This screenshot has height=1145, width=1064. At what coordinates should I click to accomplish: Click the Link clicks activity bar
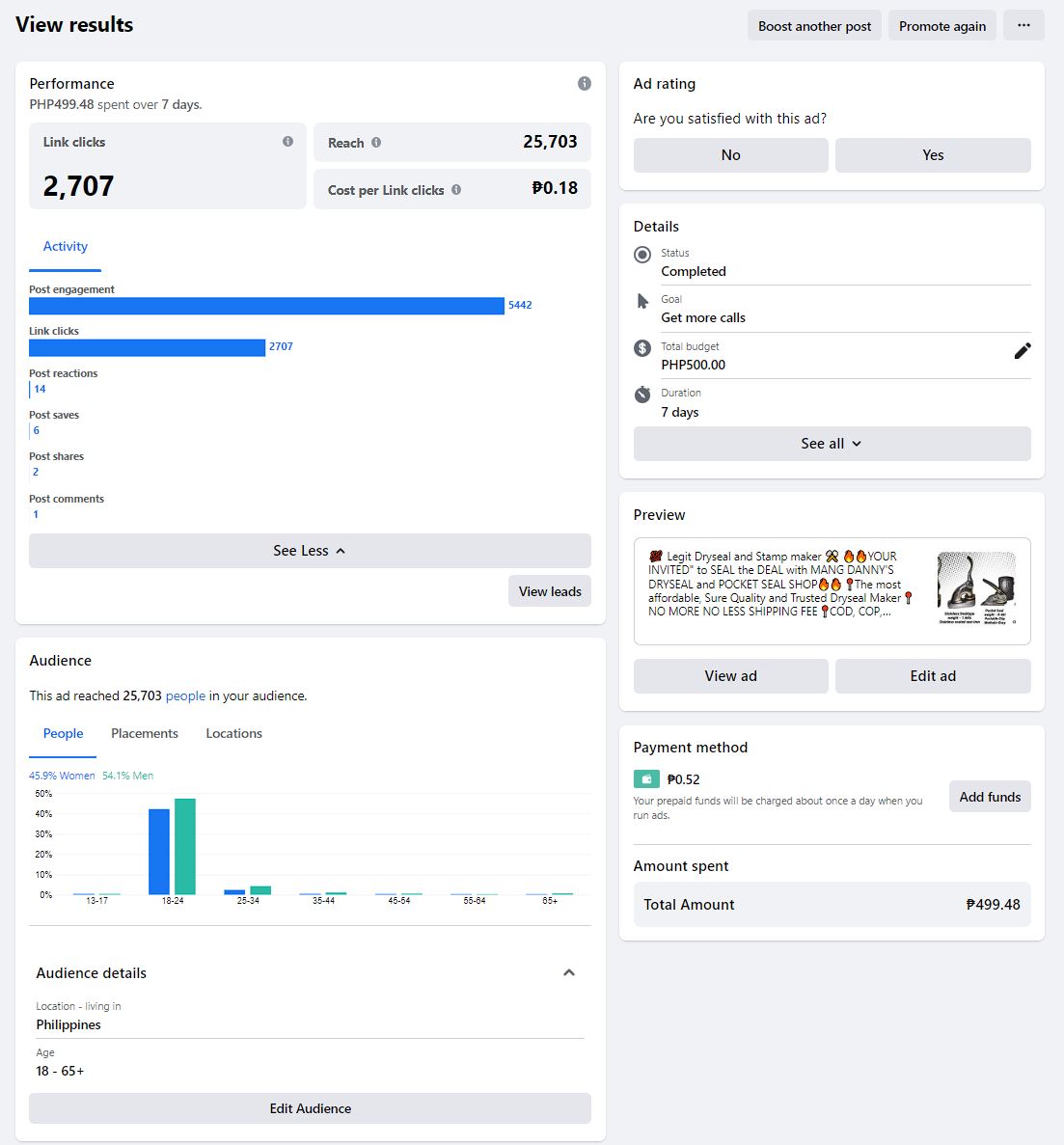[x=147, y=347]
